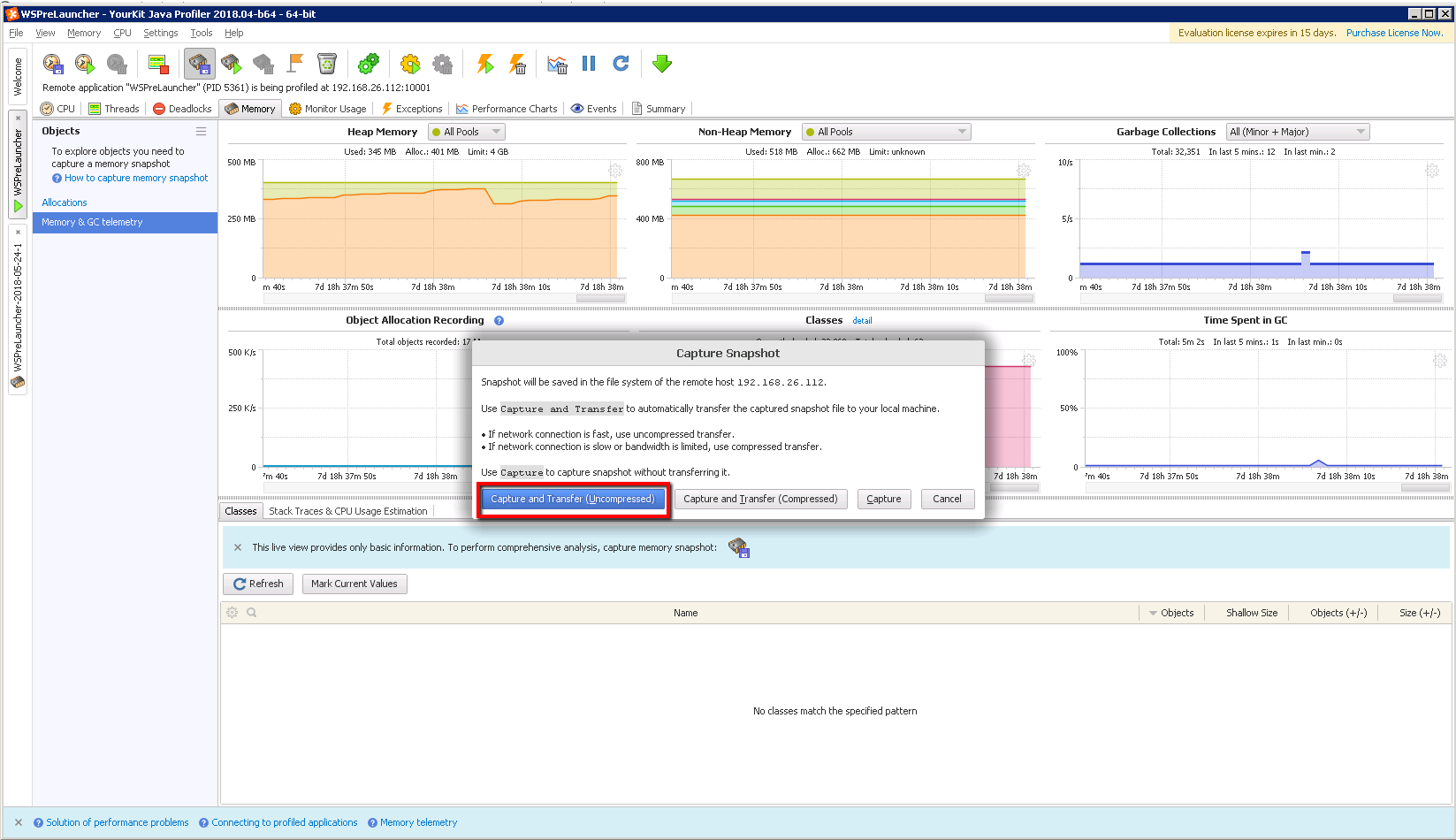Trigger the orange lightning exception action in the toolbar
The width and height of the screenshot is (1456, 840).
[484, 64]
